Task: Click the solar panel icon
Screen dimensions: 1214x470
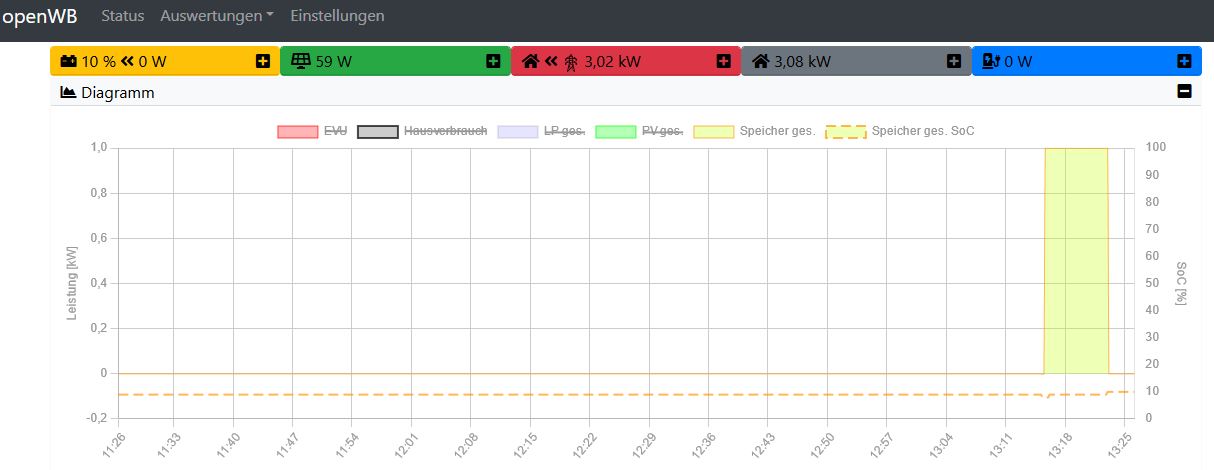Action: pos(300,61)
